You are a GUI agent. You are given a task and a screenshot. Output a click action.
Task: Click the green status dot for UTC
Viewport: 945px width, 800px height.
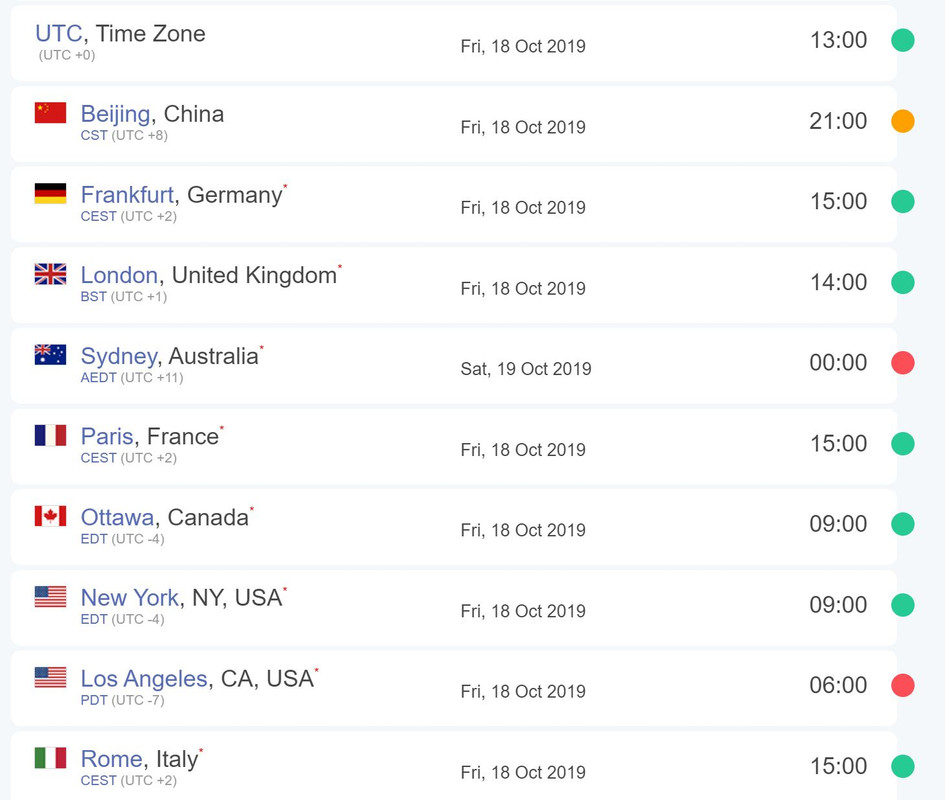pyautogui.click(x=903, y=40)
